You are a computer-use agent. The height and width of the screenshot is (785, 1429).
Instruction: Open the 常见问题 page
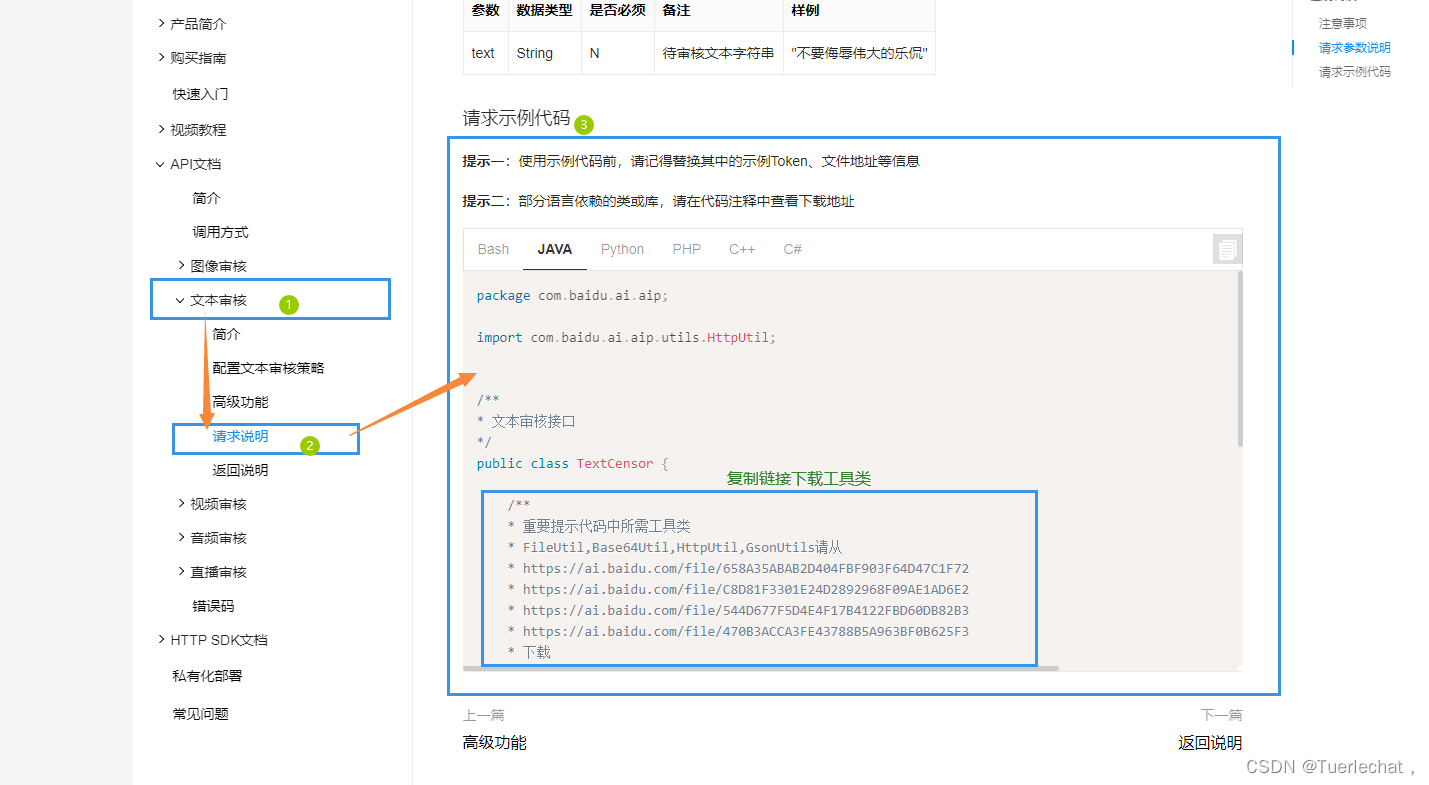[x=200, y=714]
